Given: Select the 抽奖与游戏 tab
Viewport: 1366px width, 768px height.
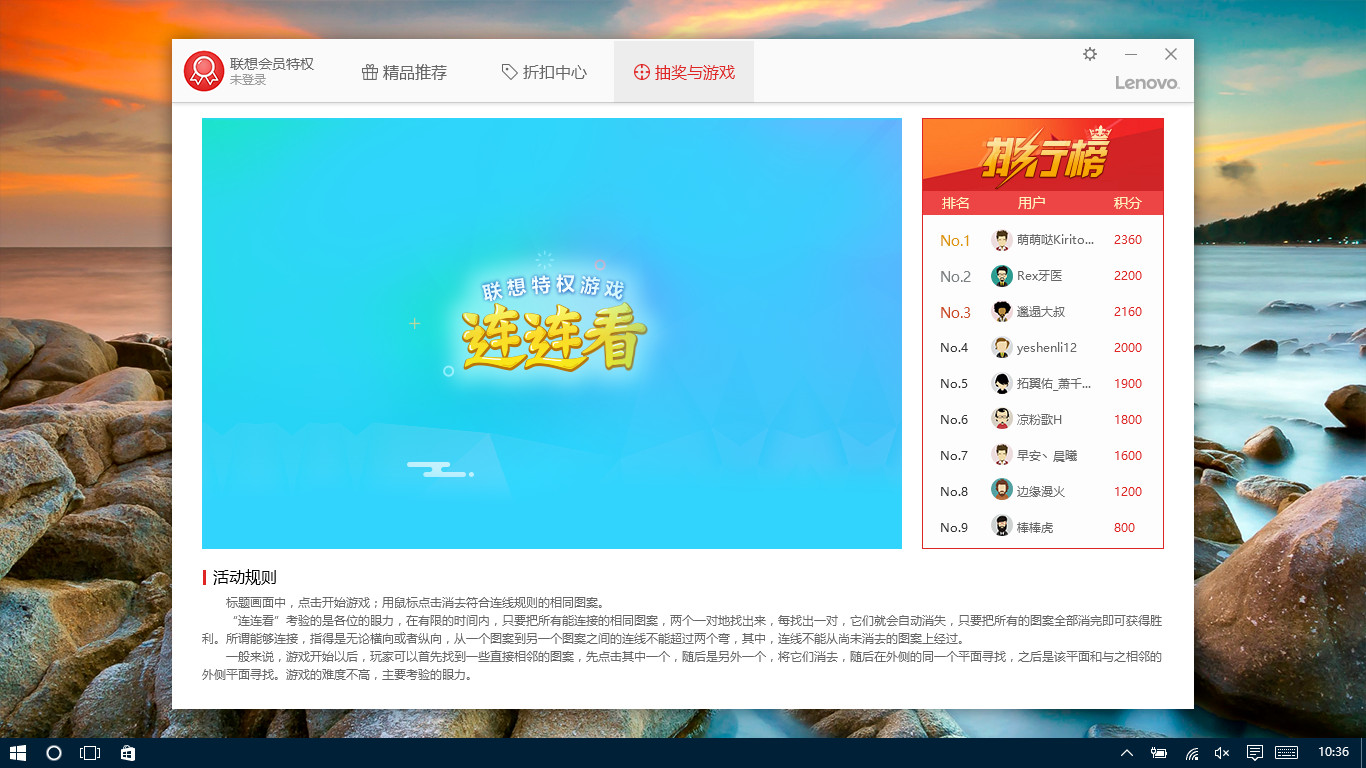Looking at the screenshot, I should 684,72.
